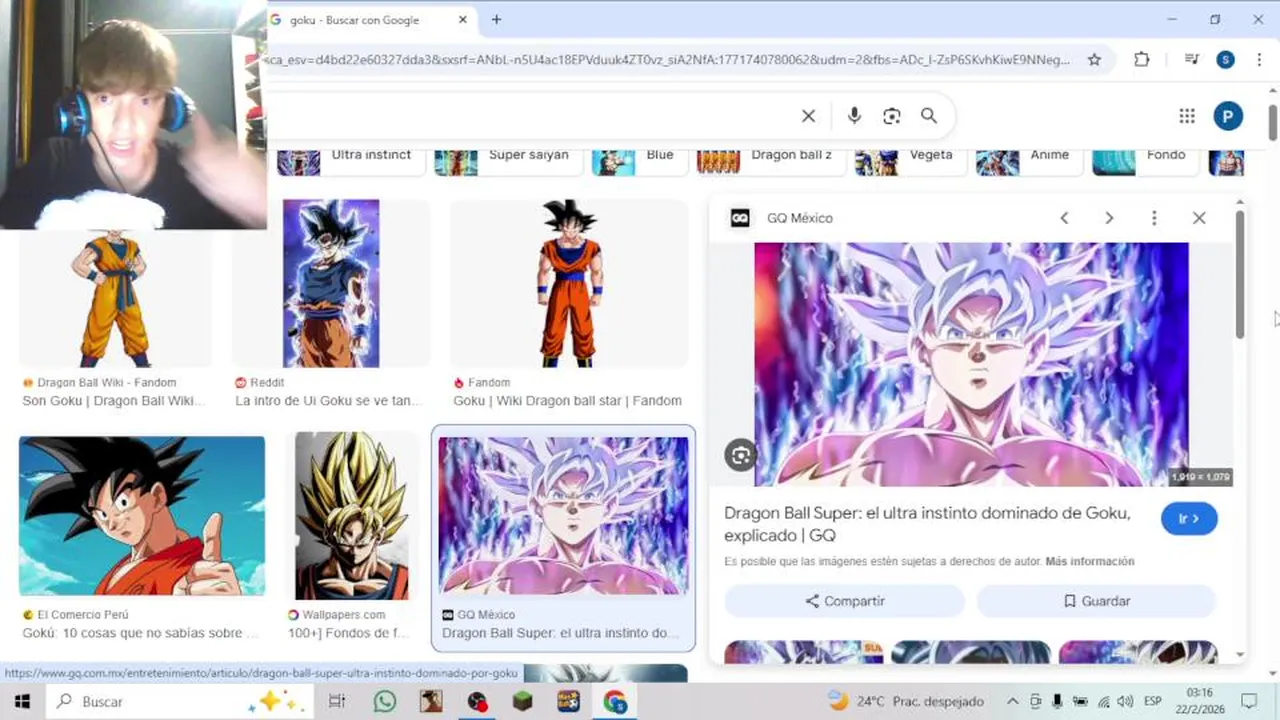The width and height of the screenshot is (1280, 720).
Task: Click the weather widget 24°C Prac. despejado
Action: (905, 701)
